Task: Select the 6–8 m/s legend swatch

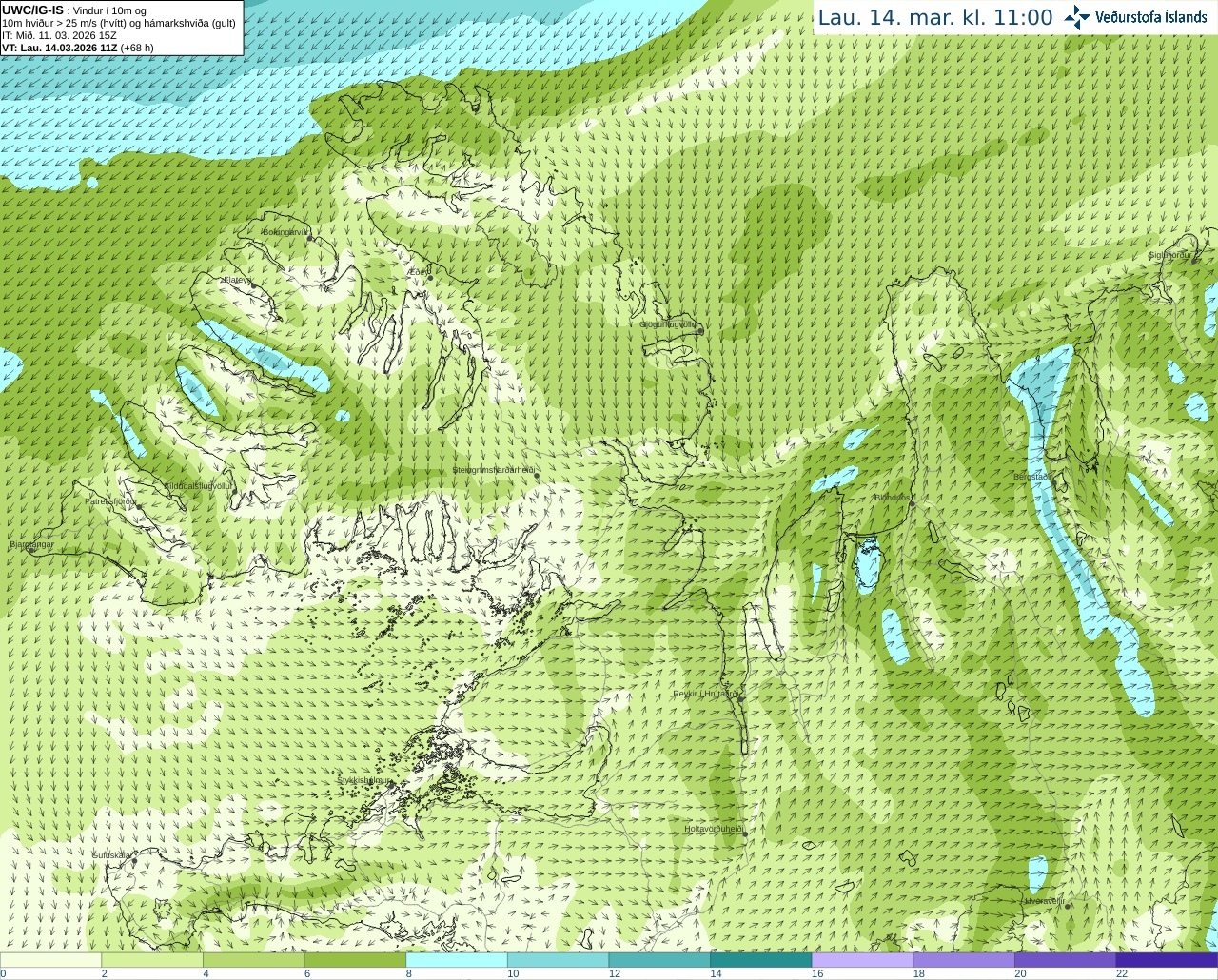Action: click(355, 960)
